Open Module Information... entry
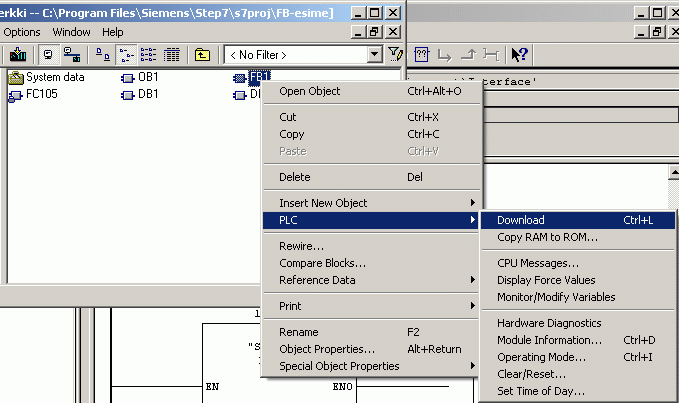 (578, 340)
